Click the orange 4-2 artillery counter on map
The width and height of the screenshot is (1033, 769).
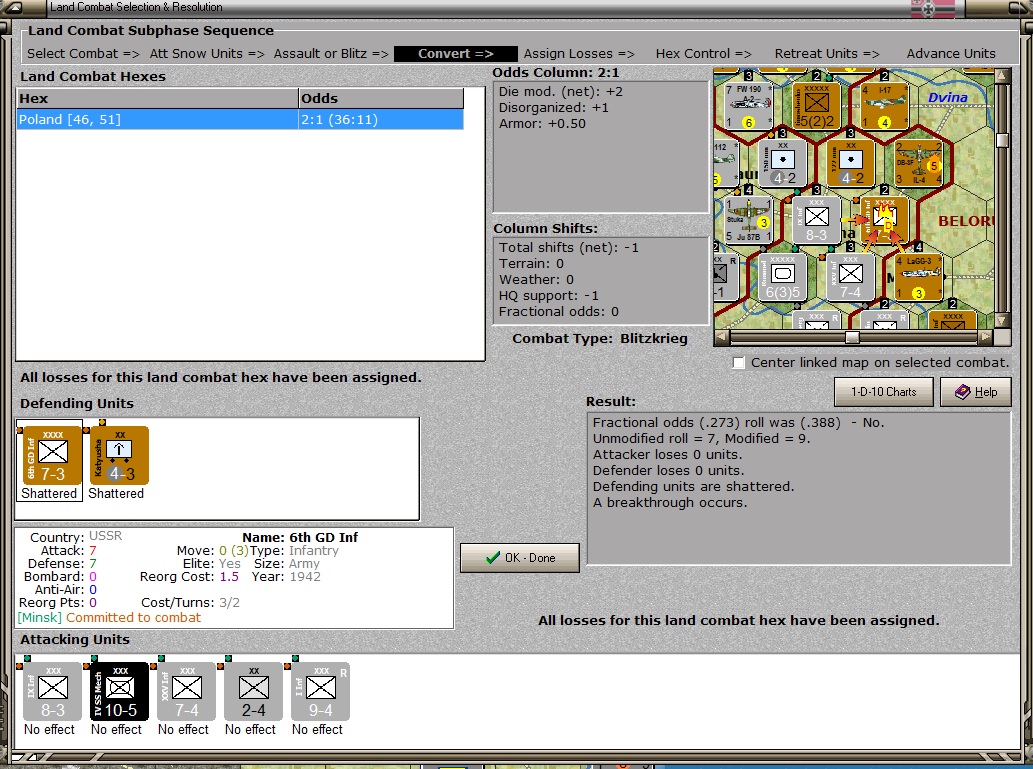[851, 163]
